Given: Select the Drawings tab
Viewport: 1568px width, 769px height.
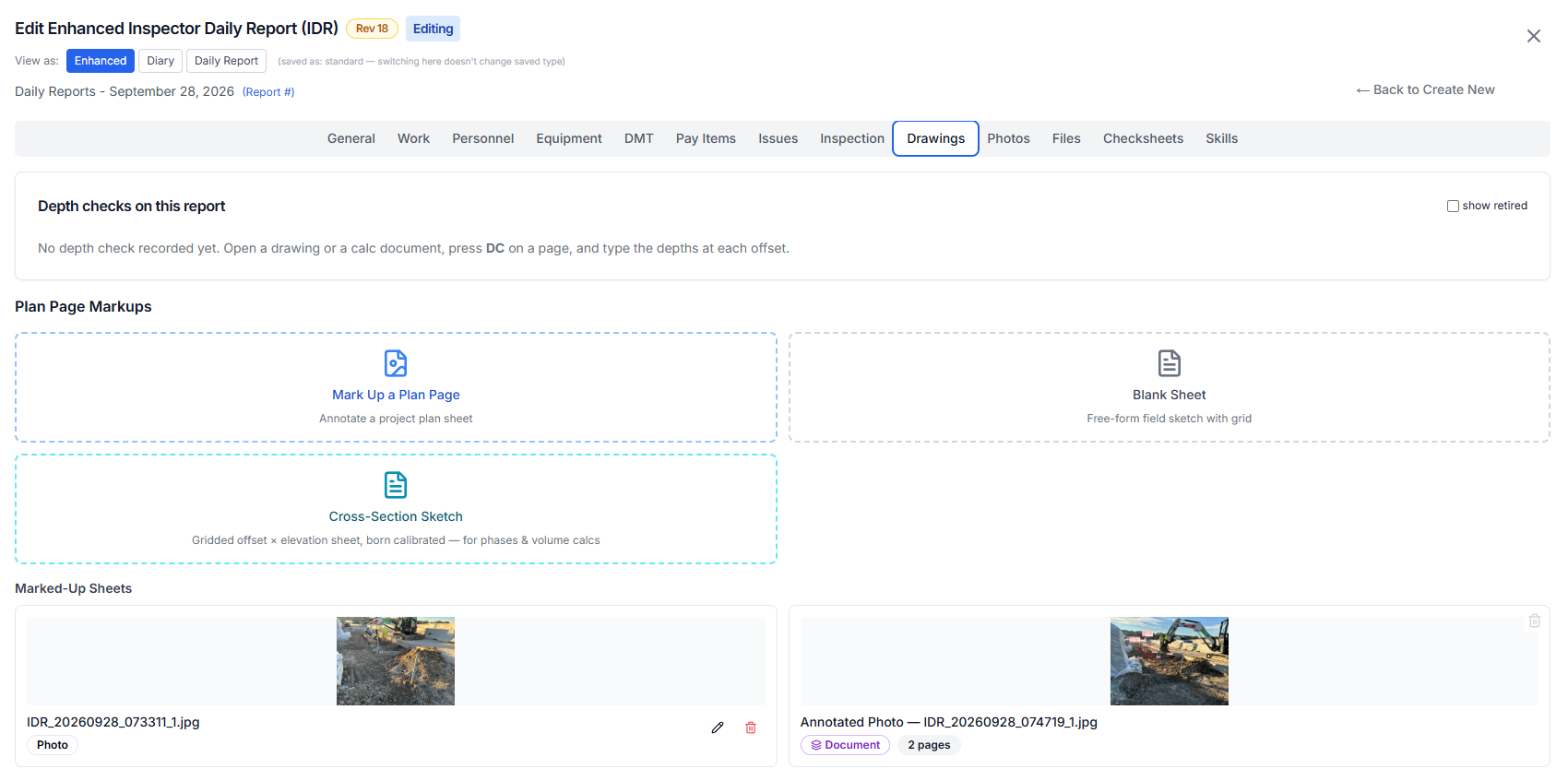Looking at the screenshot, I should point(935,138).
